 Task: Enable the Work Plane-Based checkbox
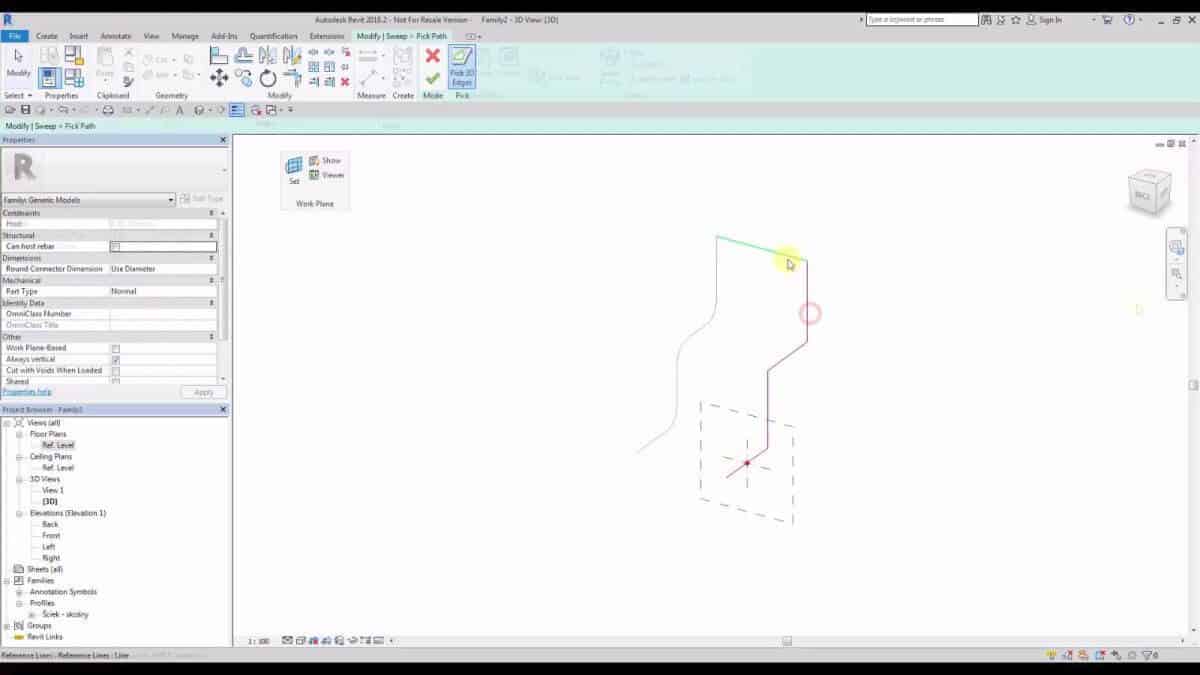116,348
